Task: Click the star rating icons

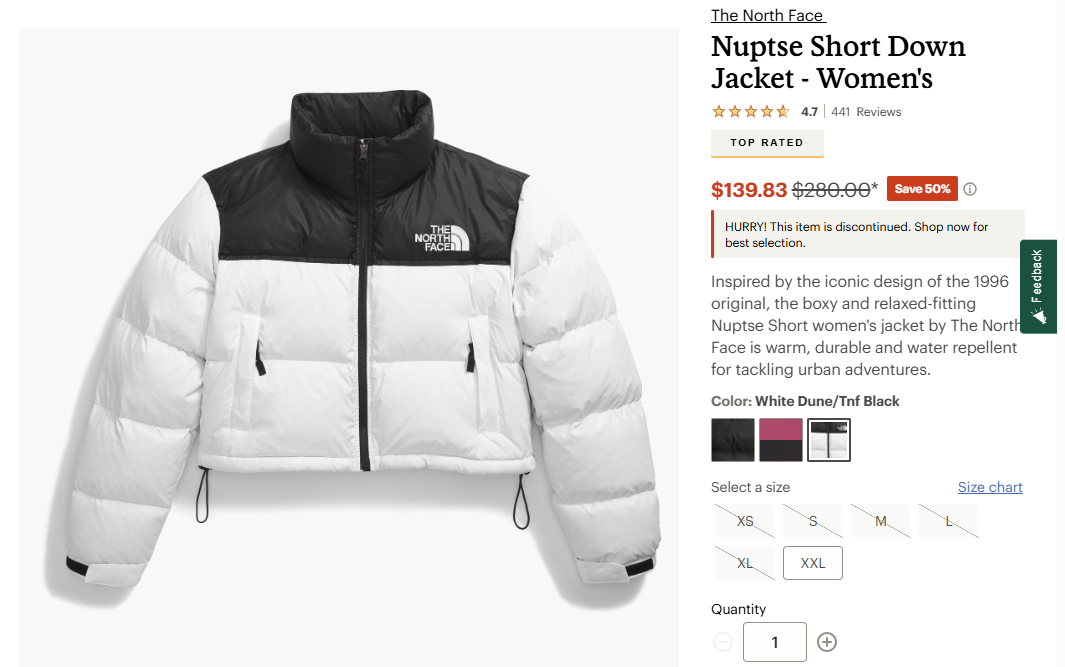Action: (751, 111)
